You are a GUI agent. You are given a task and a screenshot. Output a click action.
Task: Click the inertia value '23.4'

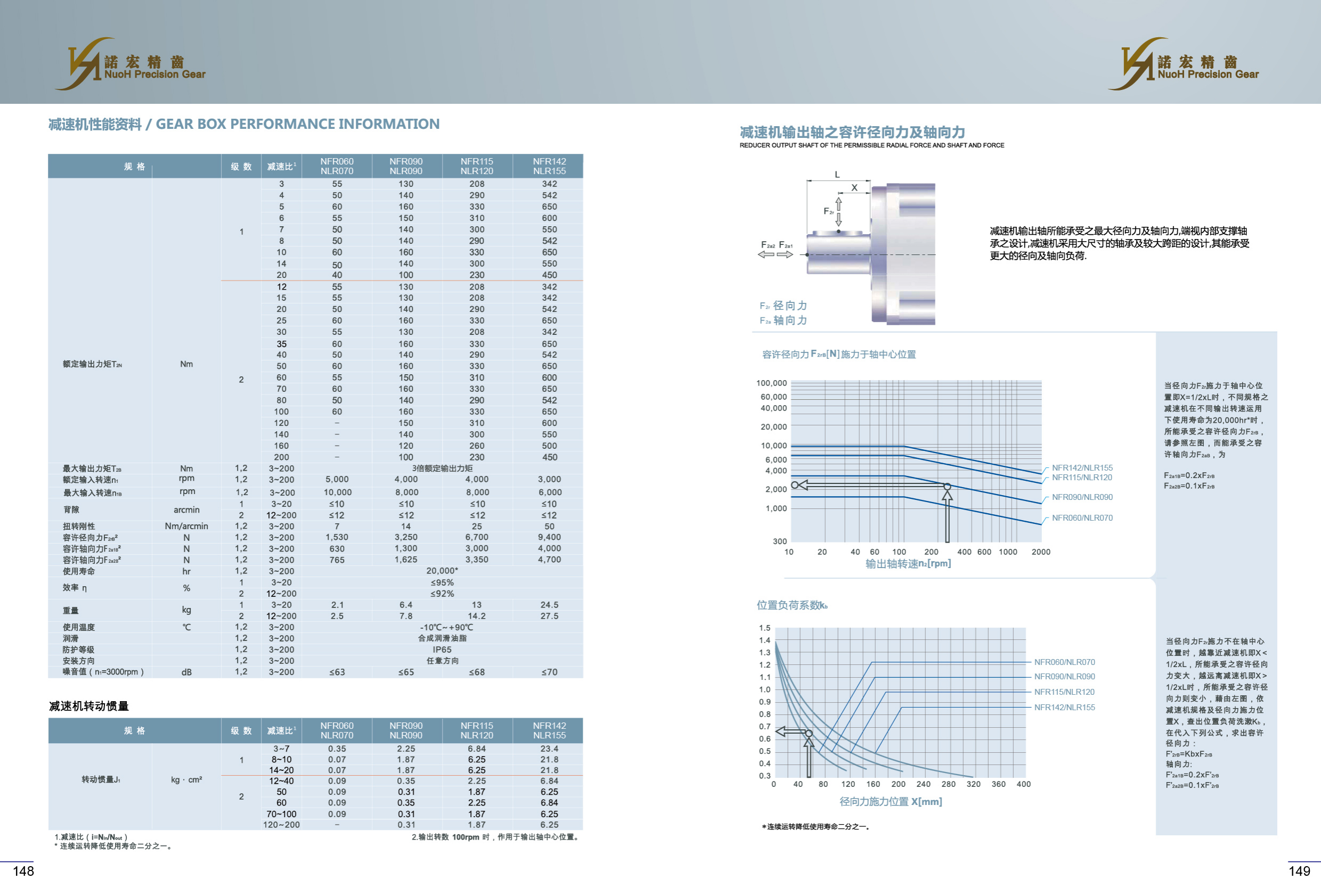point(550,750)
